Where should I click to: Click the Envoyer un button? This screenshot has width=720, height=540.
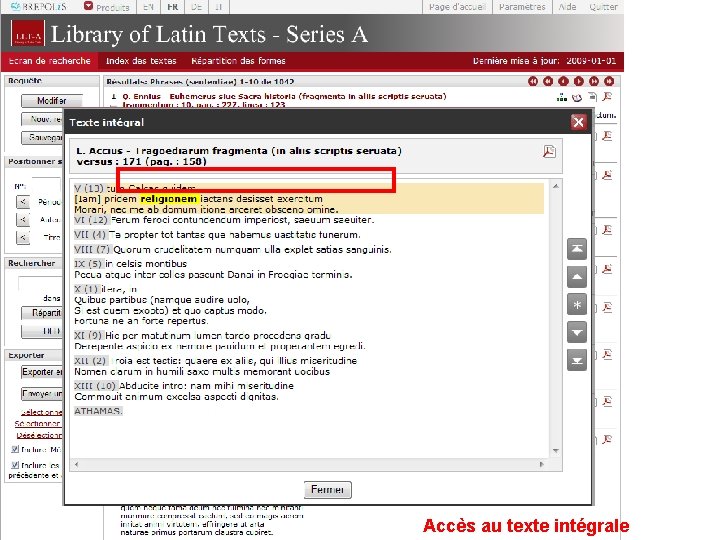tap(42, 394)
